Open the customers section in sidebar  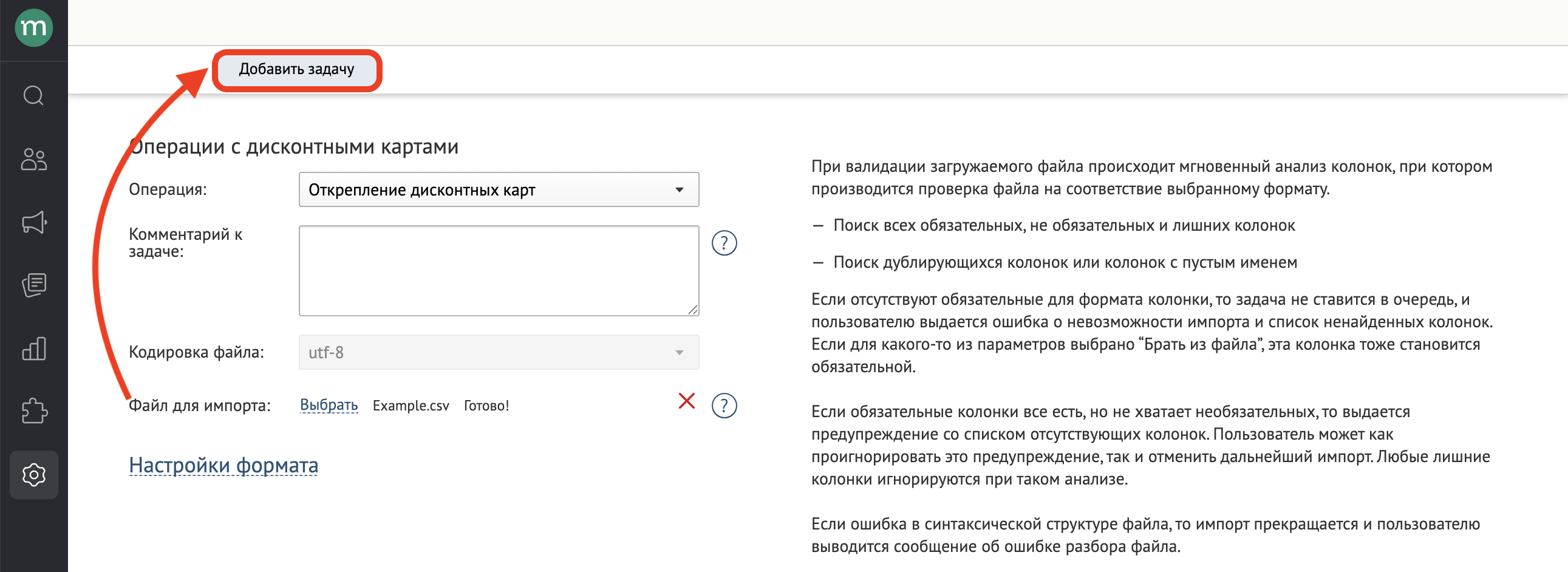[33, 160]
